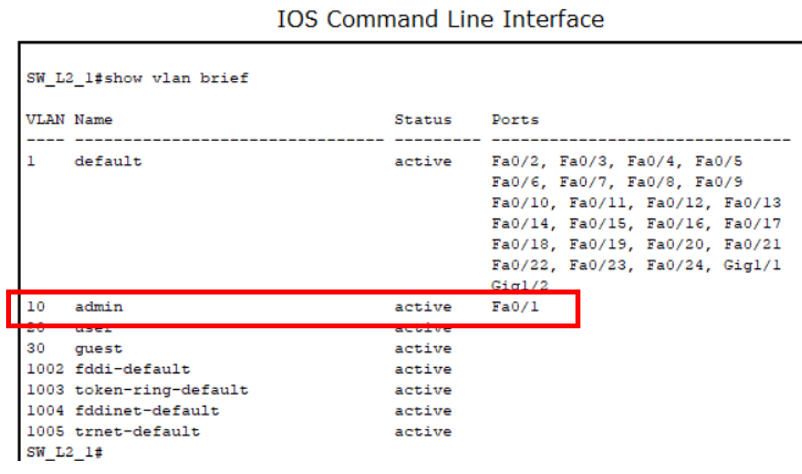This screenshot has width=802, height=474.
Task: Click the active status of admin VLAN
Action: pos(423,307)
